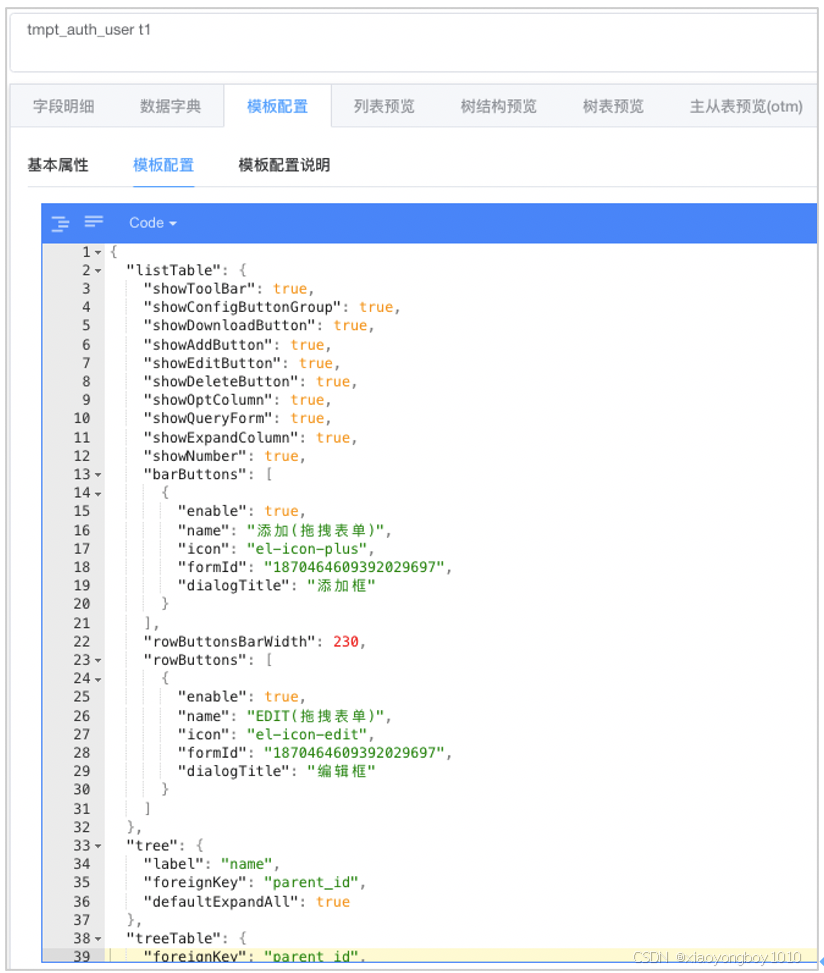This screenshot has width=824, height=973.
Task: Switch to the 字段明细 tab
Action: click(64, 106)
